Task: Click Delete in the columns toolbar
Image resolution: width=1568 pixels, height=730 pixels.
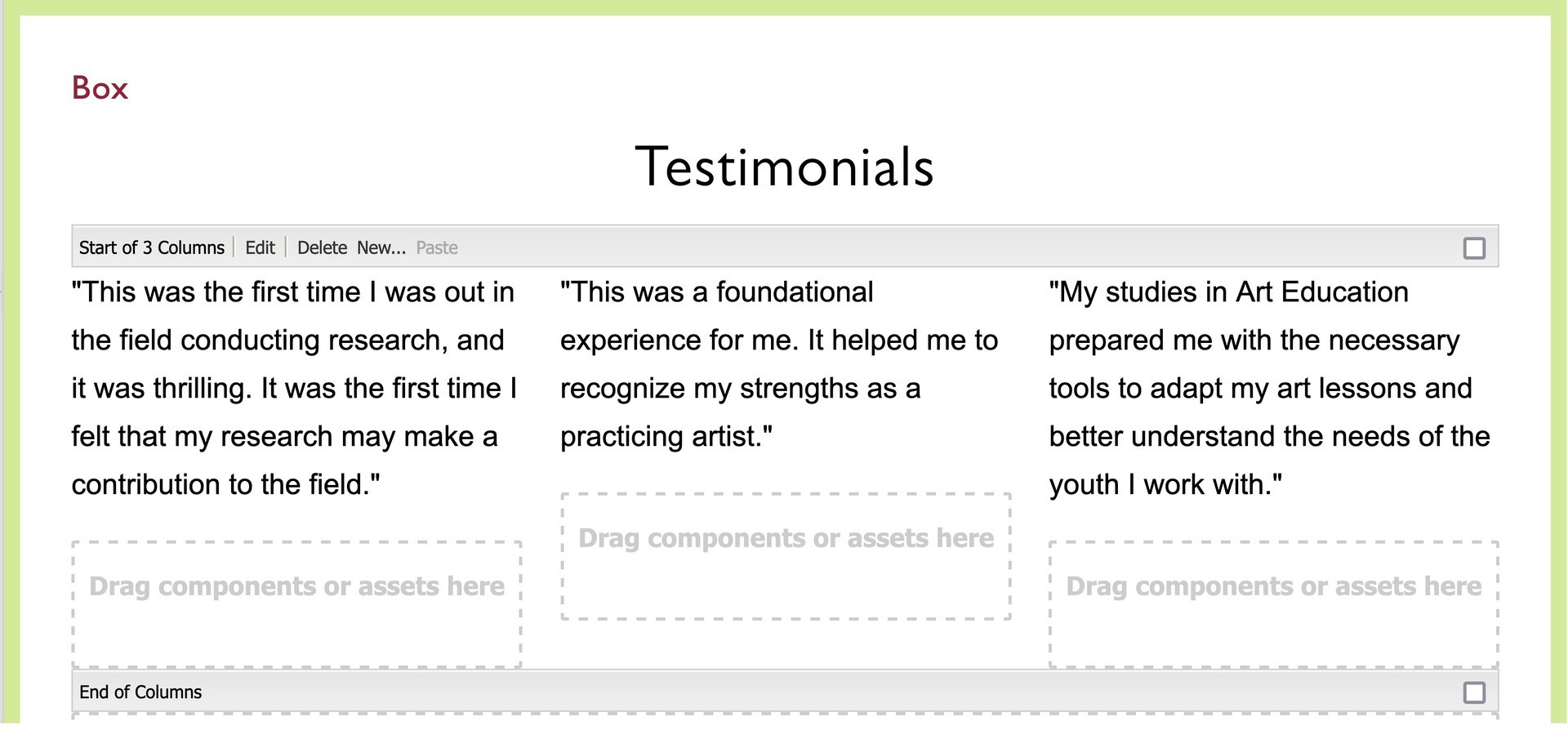Action: tap(322, 248)
